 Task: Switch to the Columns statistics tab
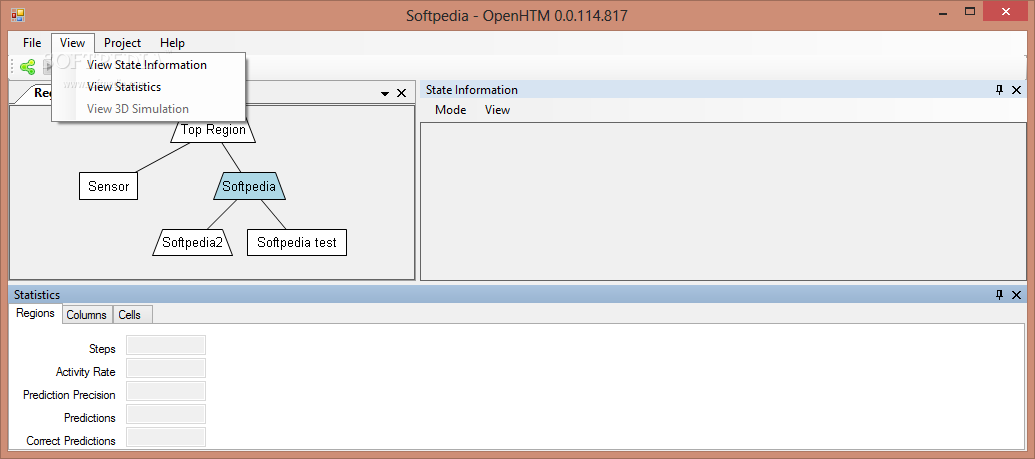[x=86, y=315]
